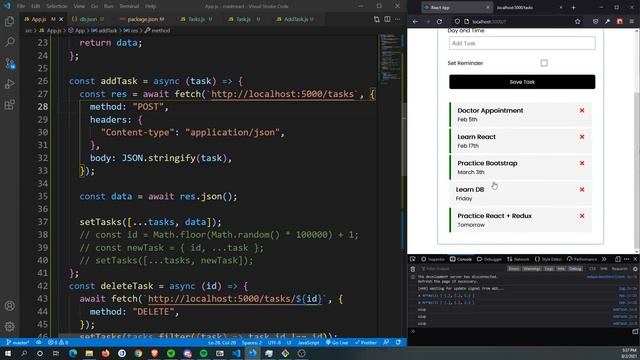Delete the Learn React task
This screenshot has width=640, height=360.
tap(582, 137)
